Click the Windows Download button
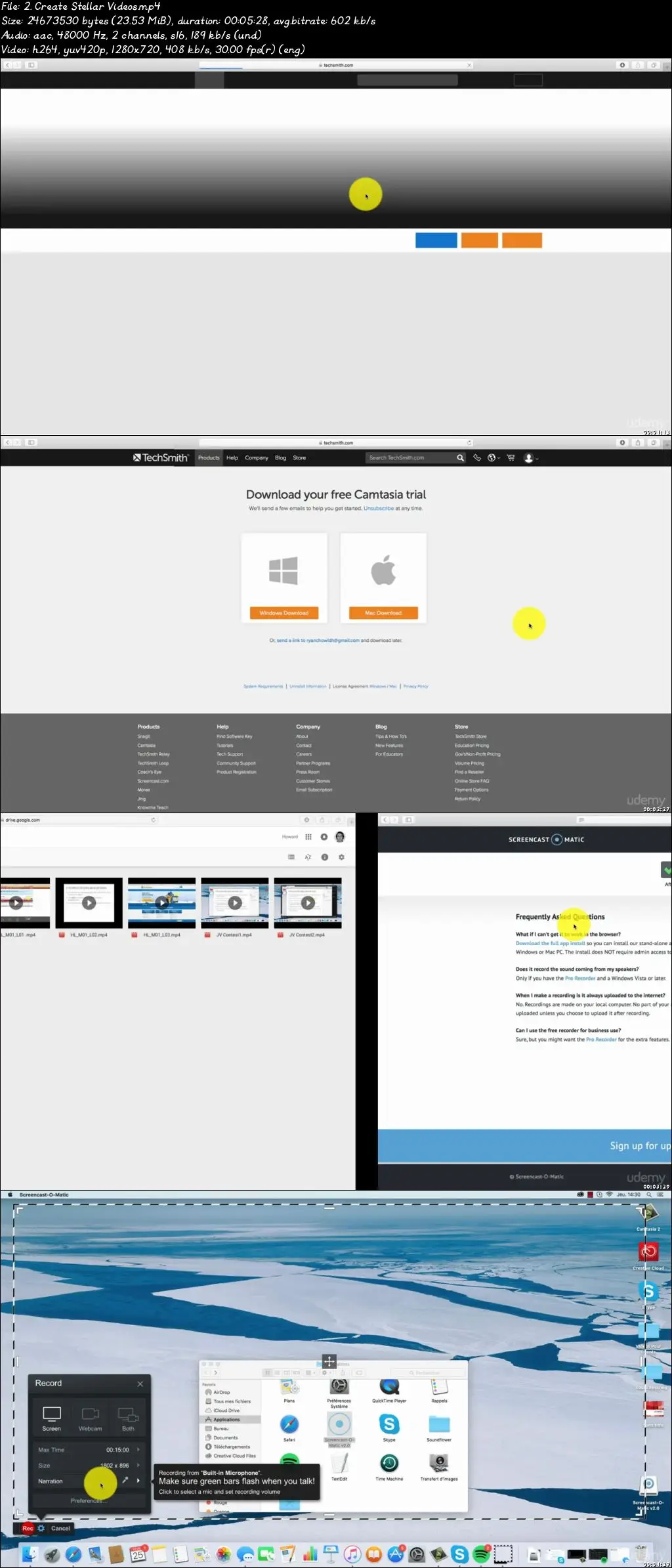The height and width of the screenshot is (1568, 672). (283, 612)
